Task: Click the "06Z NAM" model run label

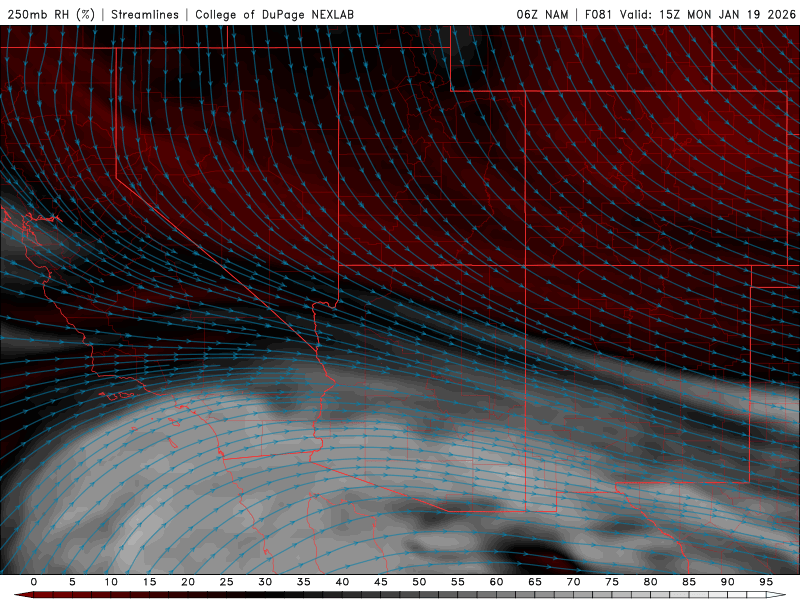Action: tap(542, 14)
